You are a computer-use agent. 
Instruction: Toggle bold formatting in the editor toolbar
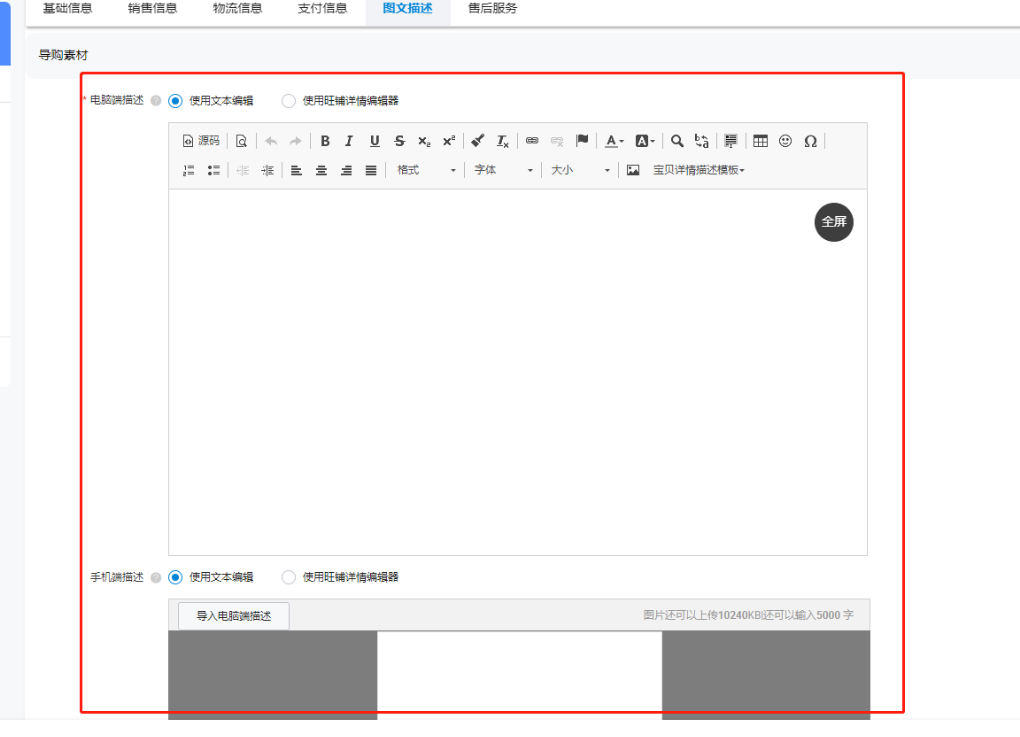click(325, 141)
